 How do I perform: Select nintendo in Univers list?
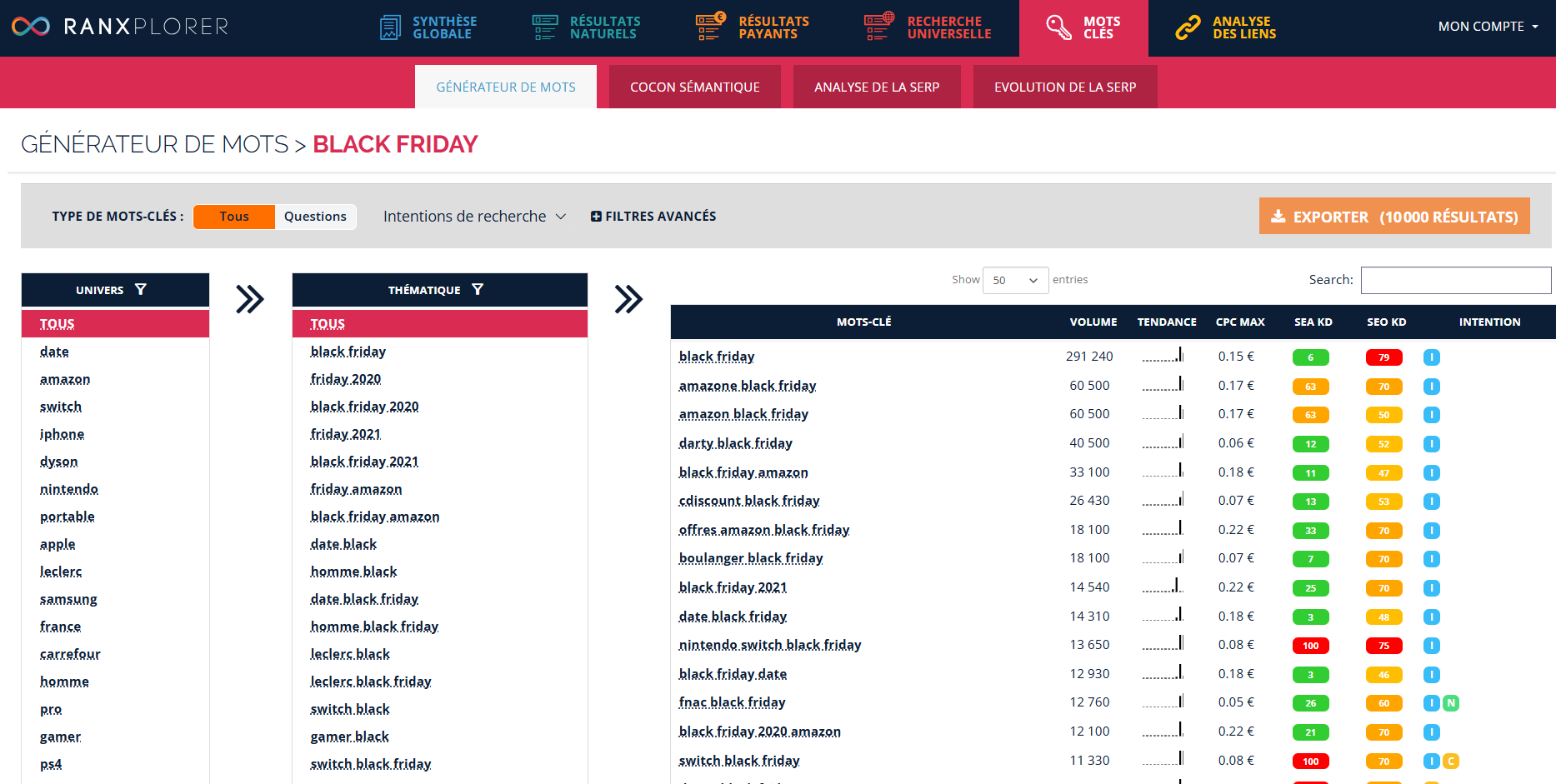tap(69, 489)
